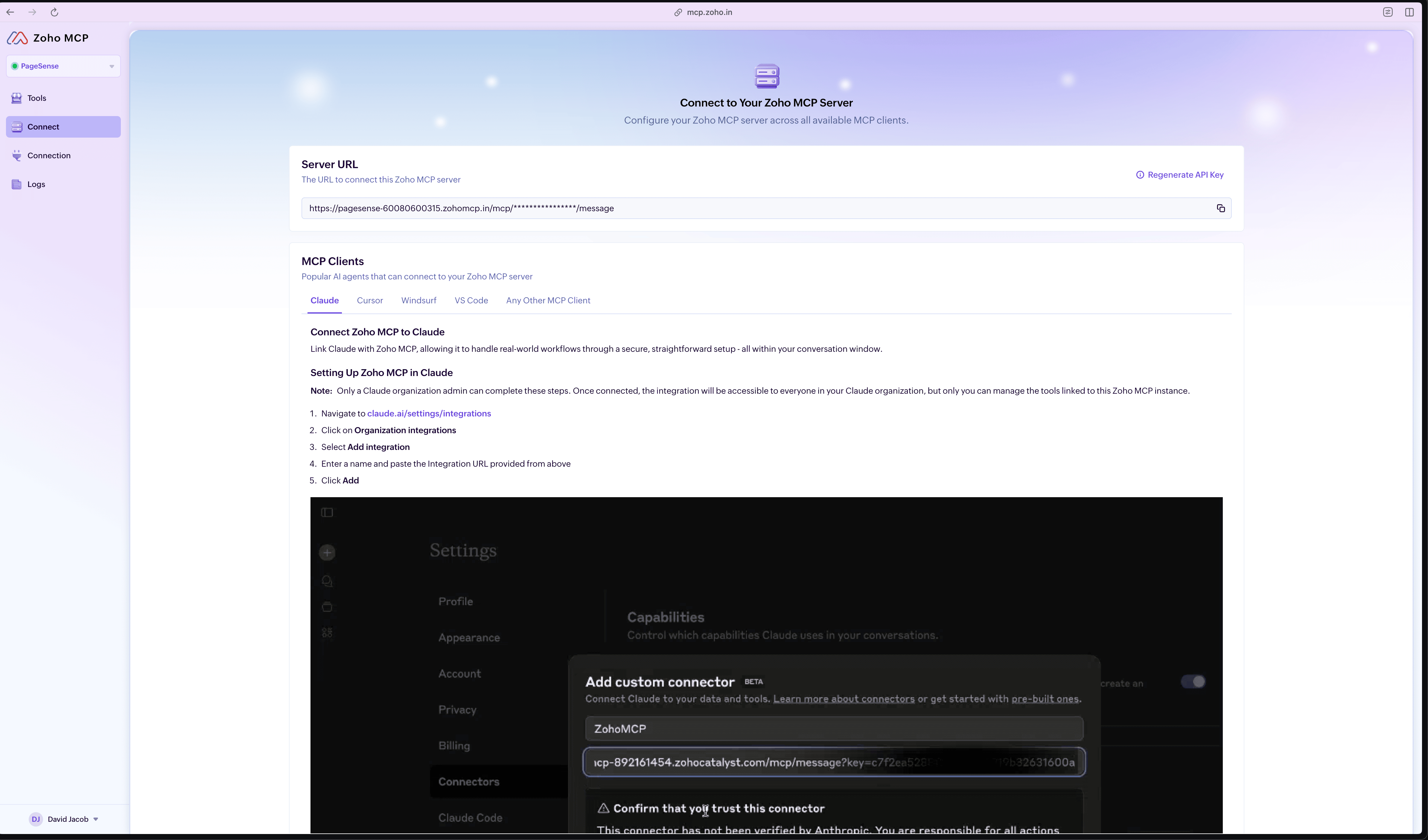Click the 'Organization integrations' step text
Image resolution: width=1428 pixels, height=840 pixels.
pyautogui.click(x=405, y=430)
